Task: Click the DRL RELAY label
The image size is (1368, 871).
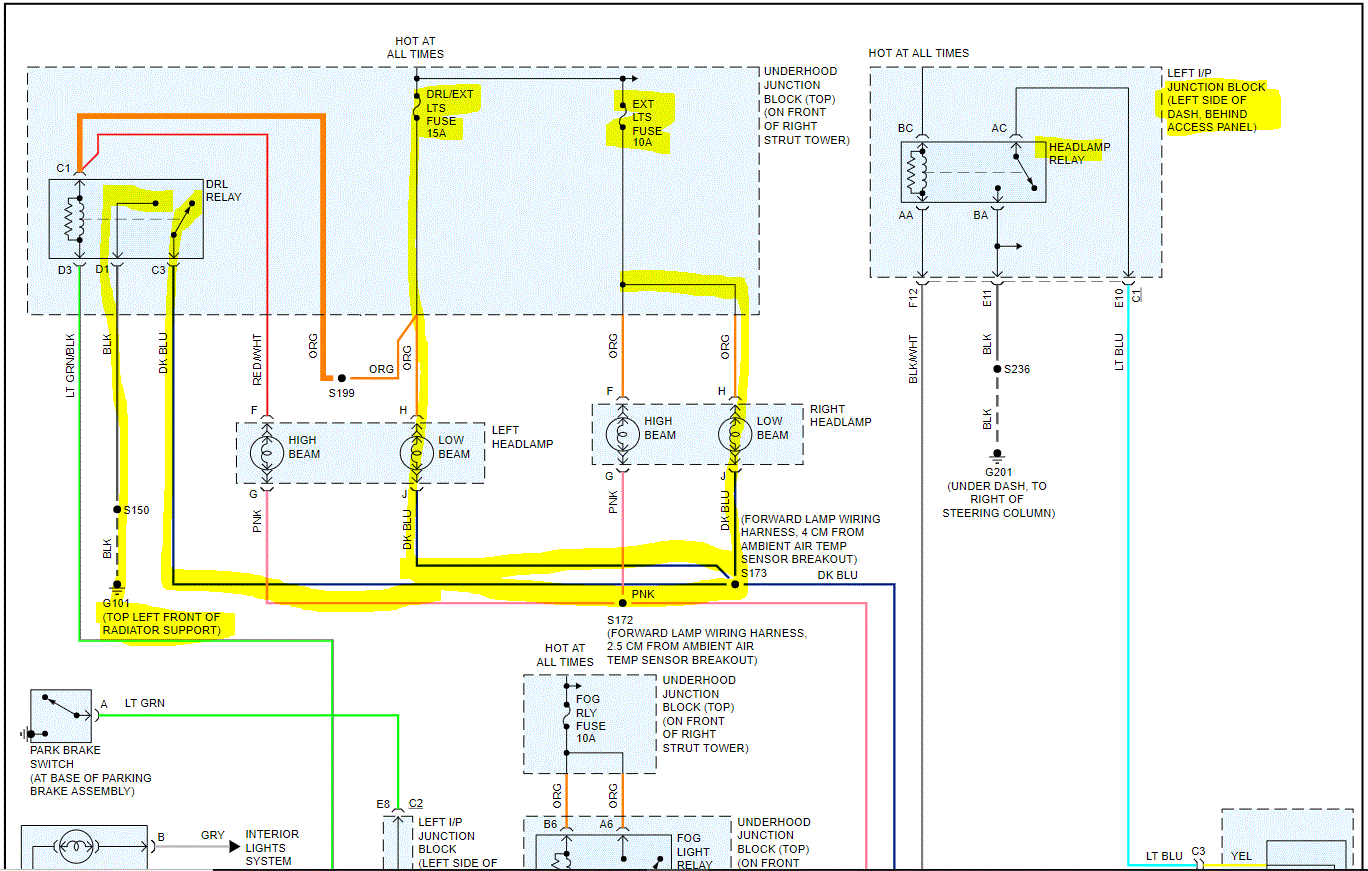Action: click(x=224, y=191)
